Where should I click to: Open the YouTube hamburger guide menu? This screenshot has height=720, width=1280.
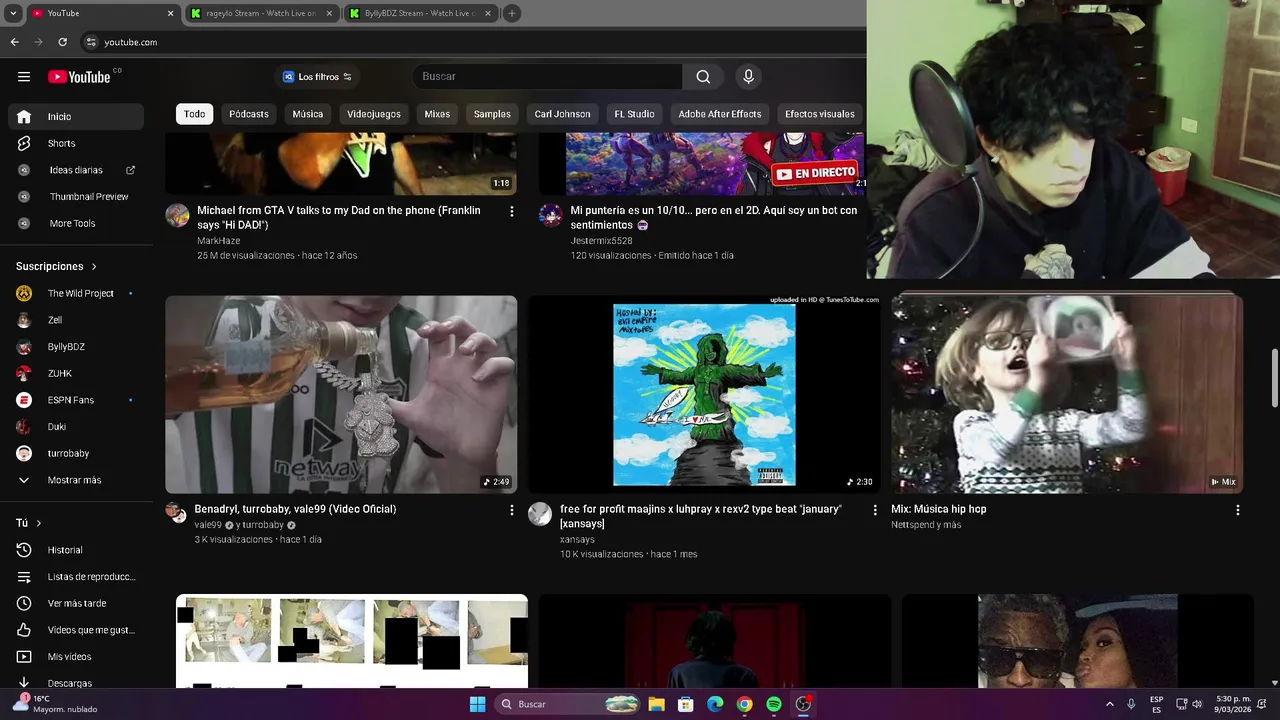pyautogui.click(x=24, y=77)
